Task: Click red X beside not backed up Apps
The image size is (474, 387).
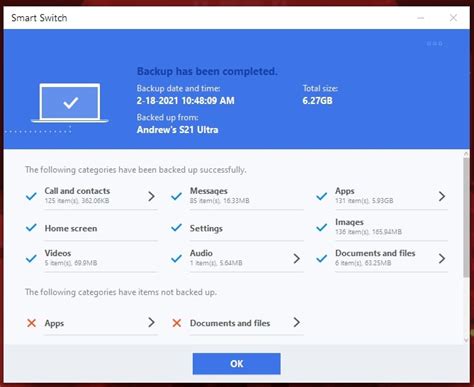Action: tap(31, 323)
